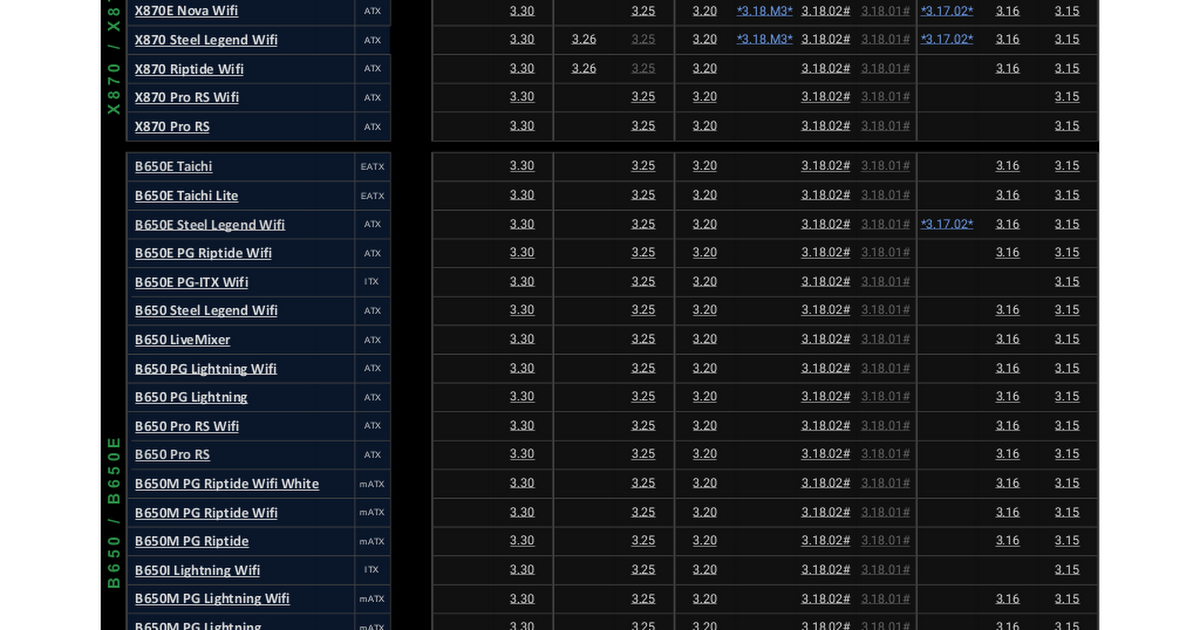This screenshot has height=630, width=1200.
Task: Select the mATX cell beside B650M PG Riptide Wifi White
Action: click(x=372, y=484)
